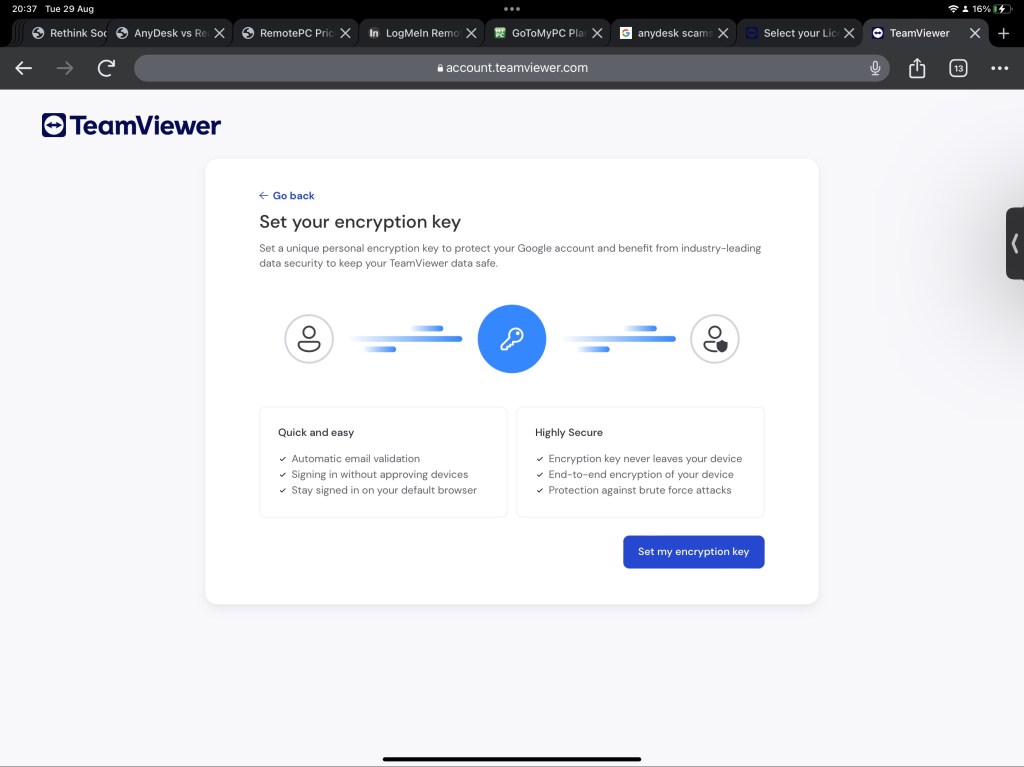This screenshot has width=1024, height=767.
Task: Close the Select your Lic tab
Action: (849, 33)
